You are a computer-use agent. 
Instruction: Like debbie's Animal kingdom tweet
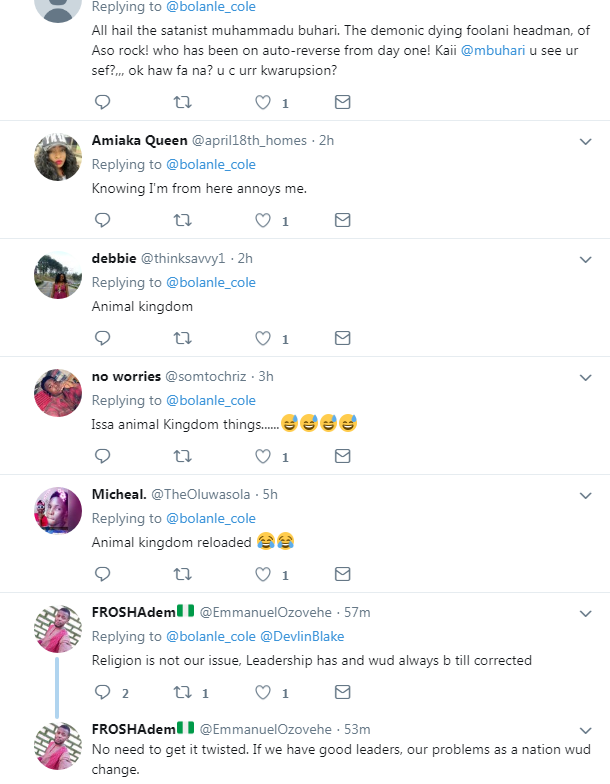point(263,338)
